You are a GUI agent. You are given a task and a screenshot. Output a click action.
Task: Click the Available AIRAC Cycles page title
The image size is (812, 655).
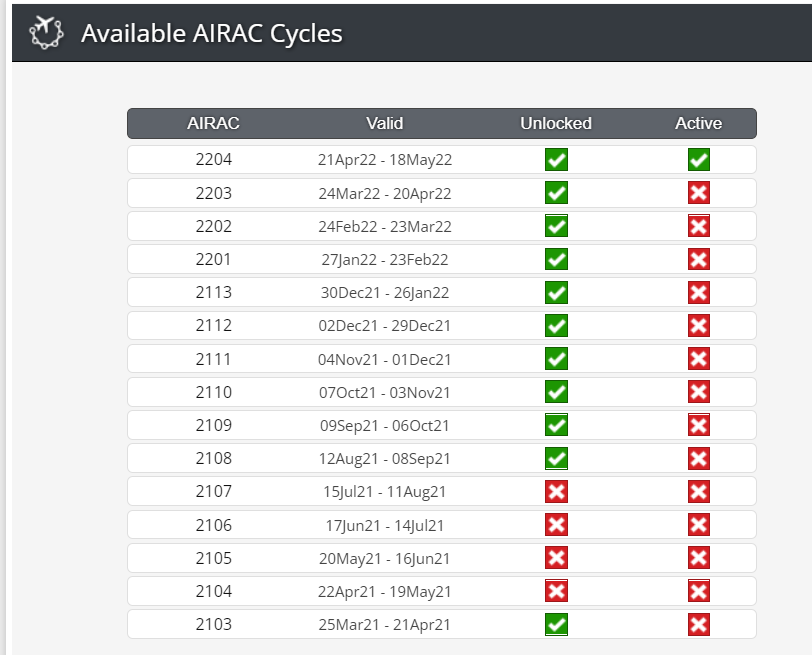point(212,34)
